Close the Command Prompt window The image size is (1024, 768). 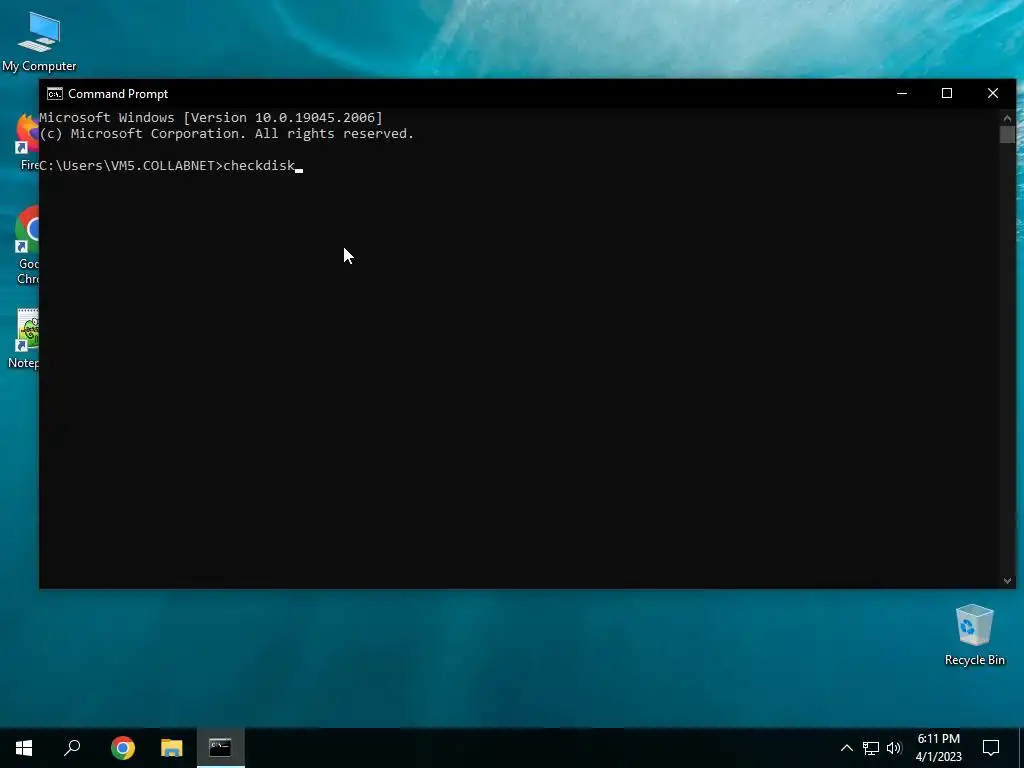993,93
